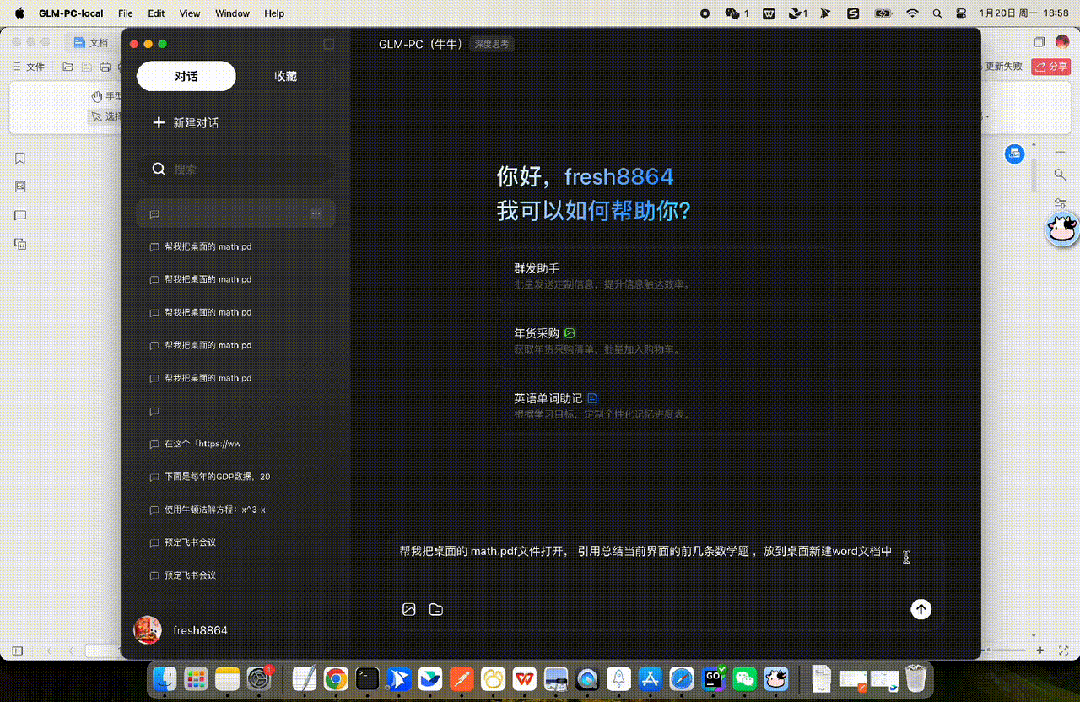Toggle the 深度思考 deep thinking mode
This screenshot has width=1080, height=702.
(492, 44)
